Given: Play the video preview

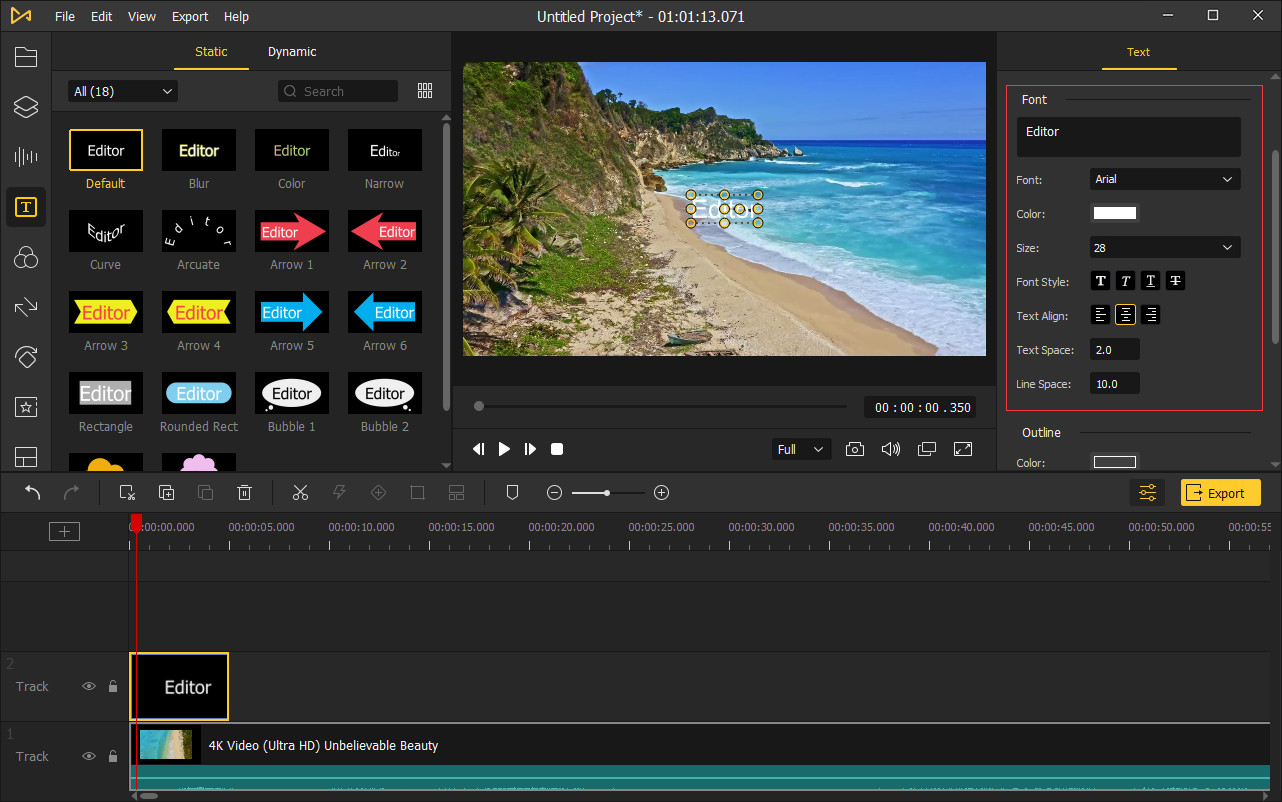Looking at the screenshot, I should click(x=504, y=449).
